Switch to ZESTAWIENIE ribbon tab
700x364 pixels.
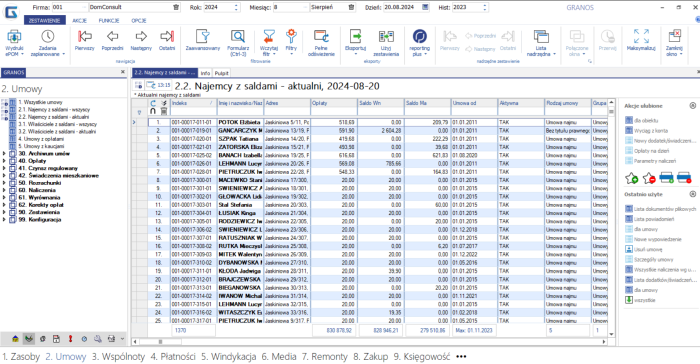[x=45, y=21]
